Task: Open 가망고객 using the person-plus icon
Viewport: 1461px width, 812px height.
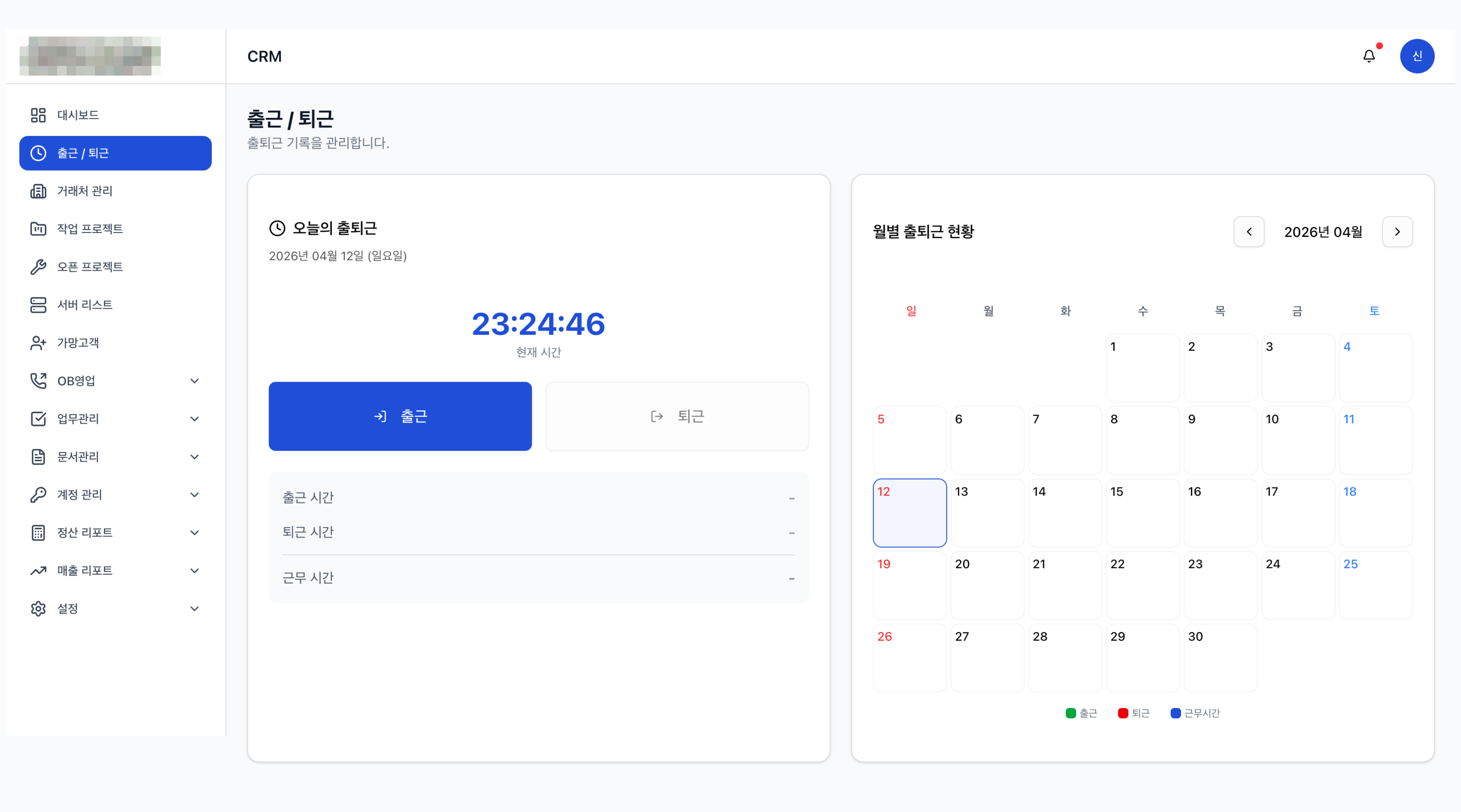Action: click(38, 343)
